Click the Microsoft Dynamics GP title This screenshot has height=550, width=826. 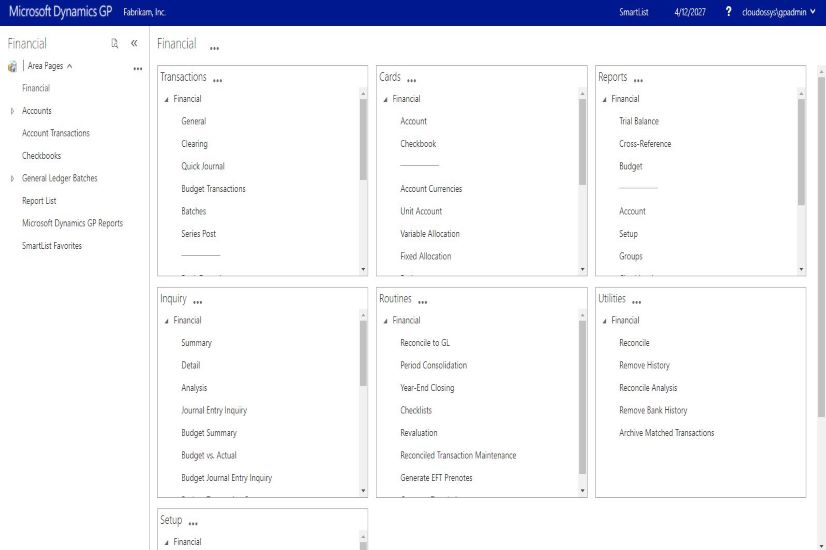60,12
